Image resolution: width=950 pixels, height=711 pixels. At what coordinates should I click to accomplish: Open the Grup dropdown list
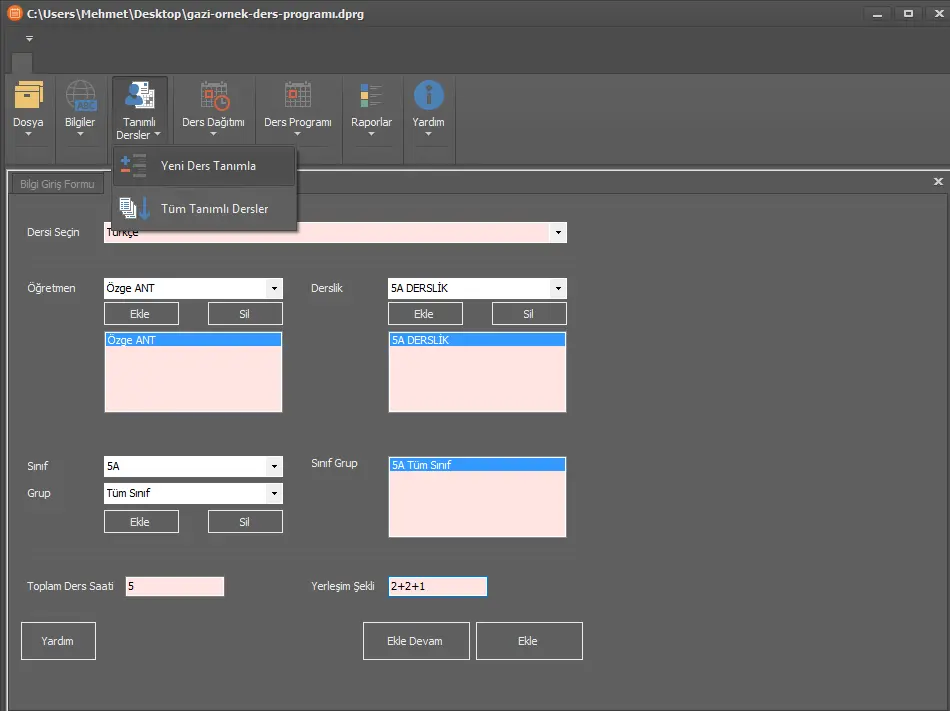pos(273,494)
